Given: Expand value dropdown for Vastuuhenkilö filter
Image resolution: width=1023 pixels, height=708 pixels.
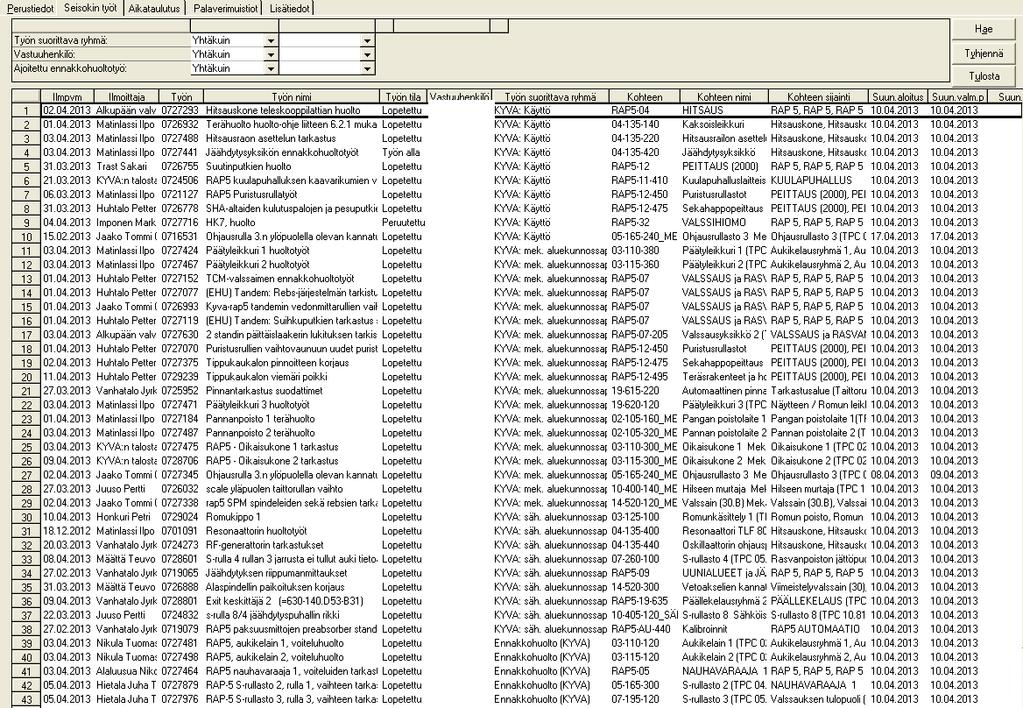Looking at the screenshot, I should pyautogui.click(x=367, y=54).
